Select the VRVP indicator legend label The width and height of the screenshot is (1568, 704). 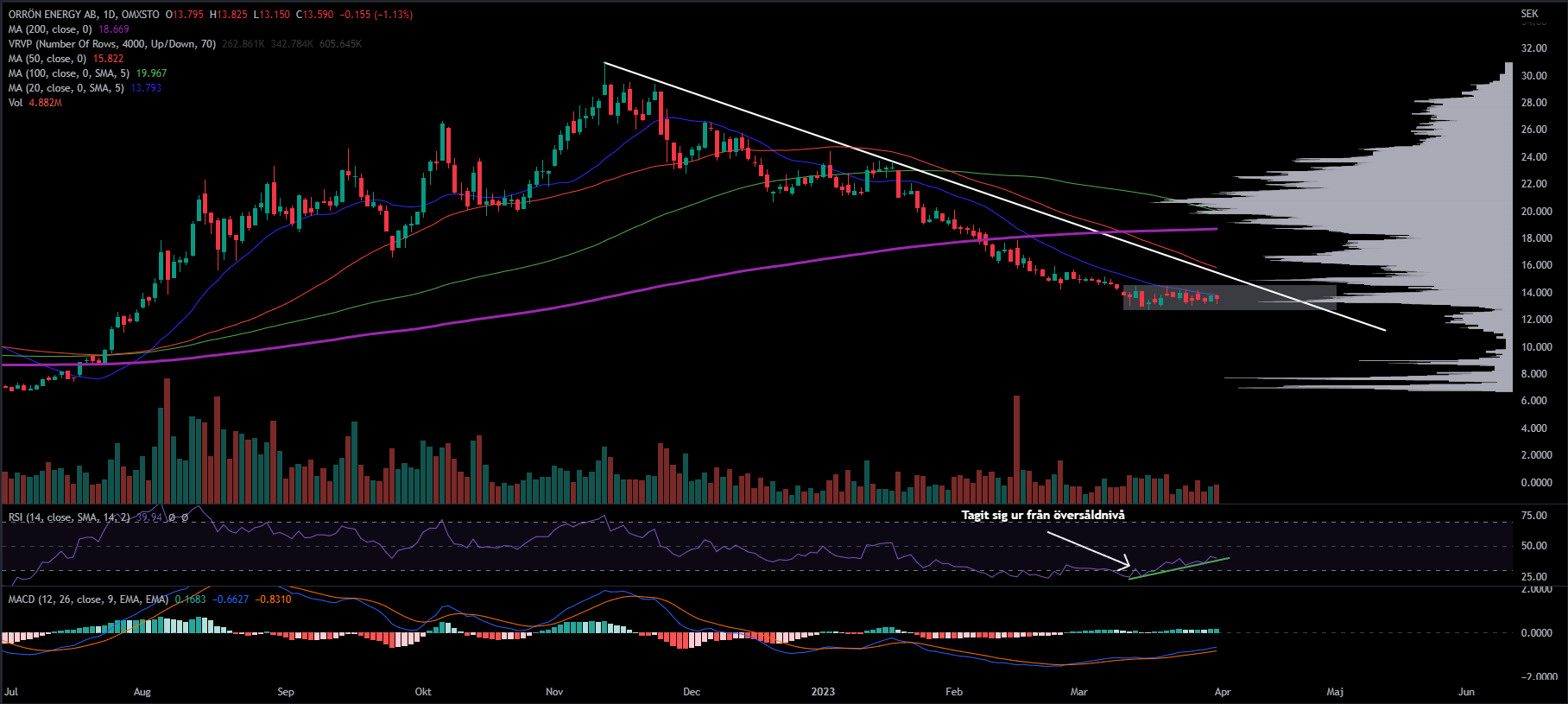(112, 44)
